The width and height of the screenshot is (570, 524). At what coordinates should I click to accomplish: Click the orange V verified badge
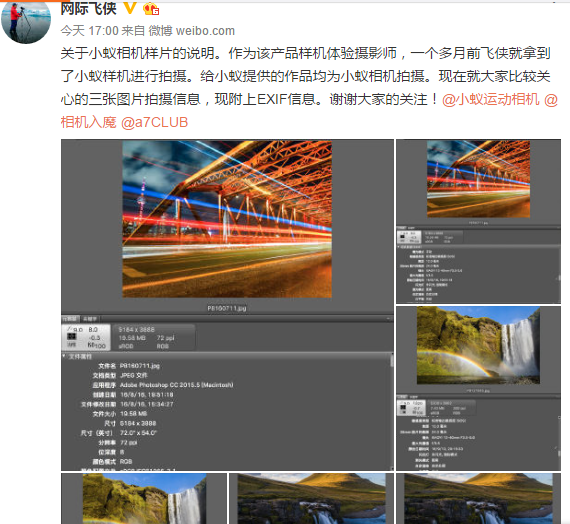click(x=130, y=8)
